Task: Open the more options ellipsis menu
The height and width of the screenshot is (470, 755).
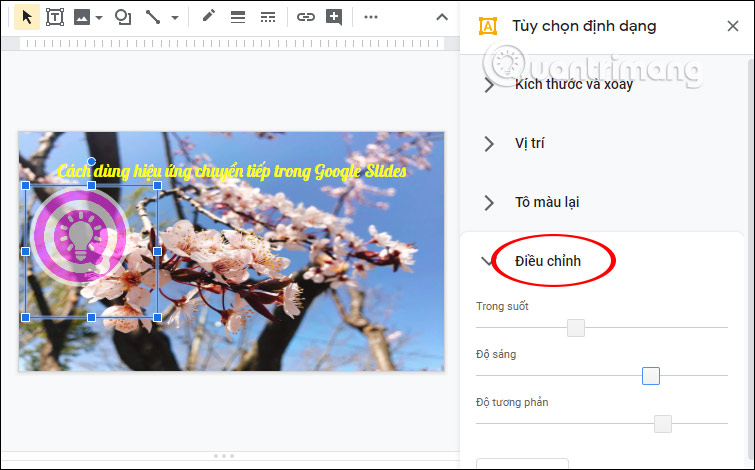Action: coord(371,17)
